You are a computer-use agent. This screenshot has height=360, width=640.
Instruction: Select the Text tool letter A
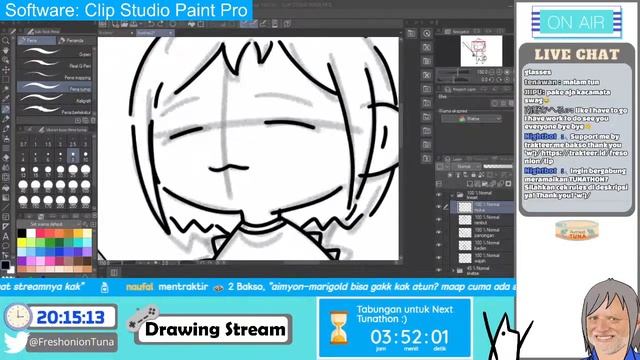point(6,236)
